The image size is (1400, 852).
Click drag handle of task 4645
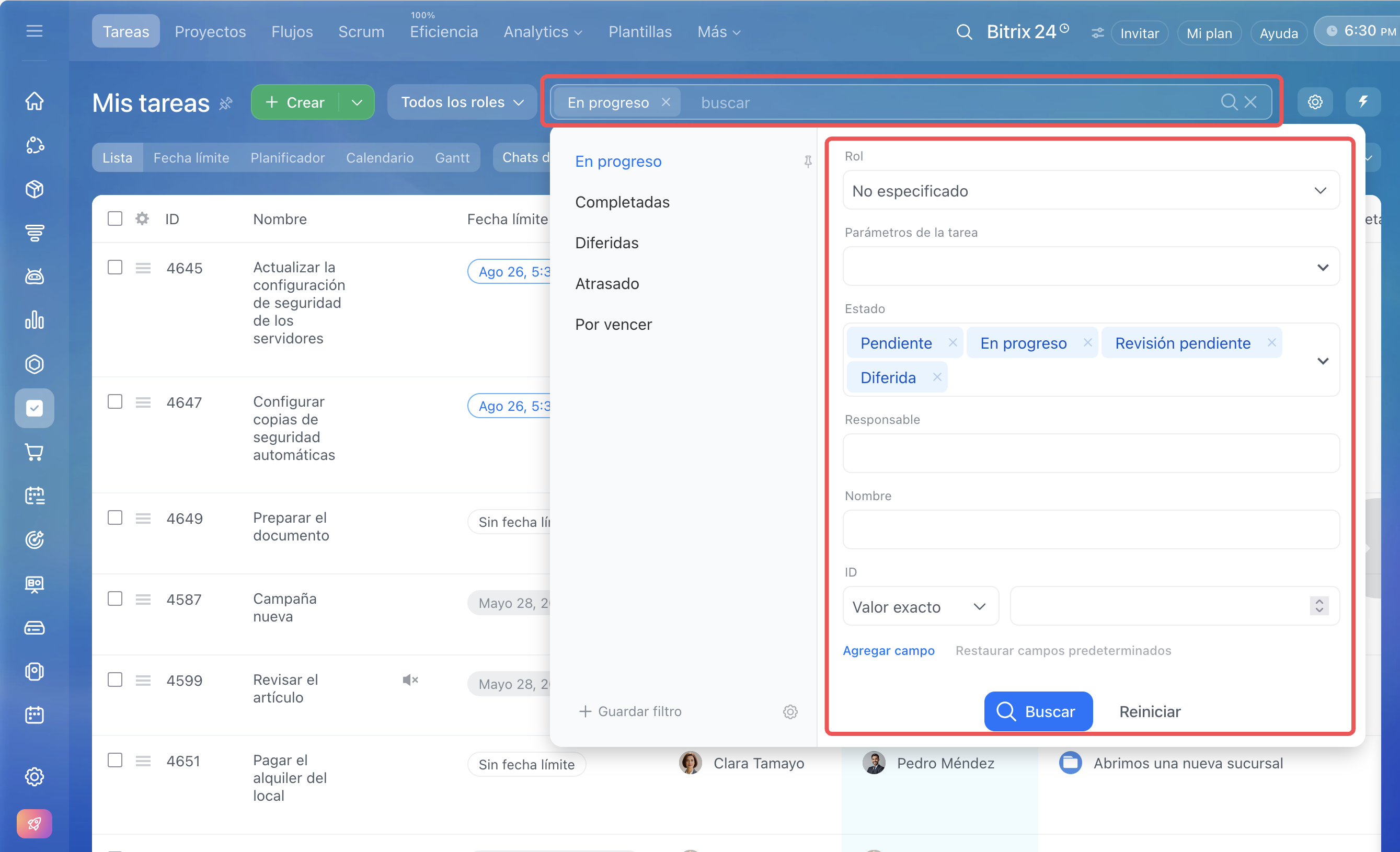143,268
